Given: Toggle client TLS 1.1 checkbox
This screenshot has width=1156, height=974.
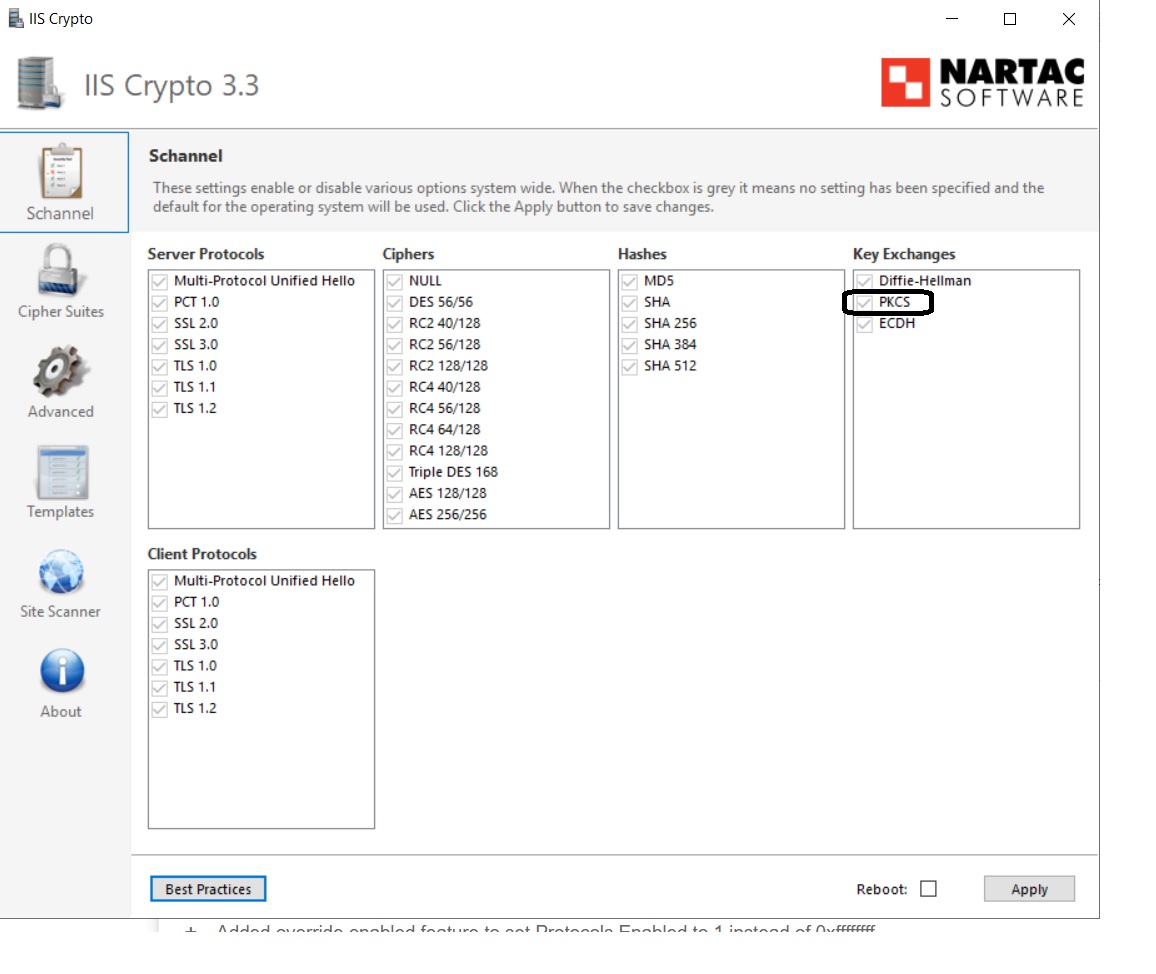Looking at the screenshot, I should [159, 689].
